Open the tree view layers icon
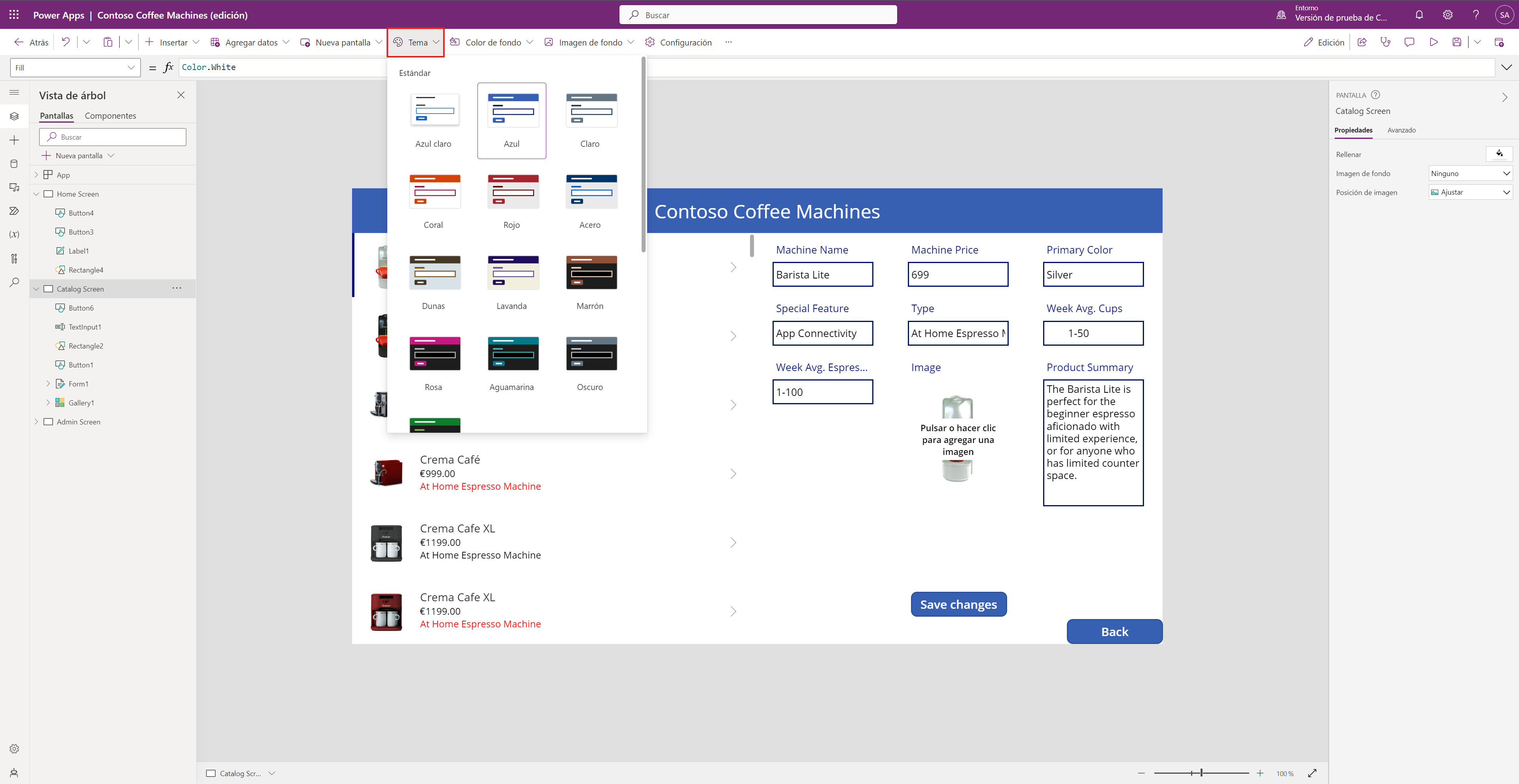 coord(14,116)
